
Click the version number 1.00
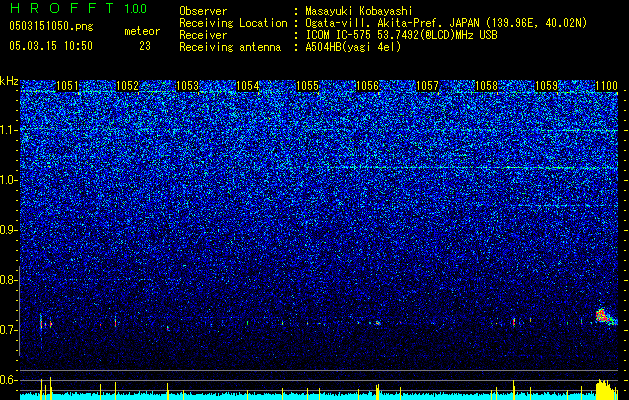click(x=135, y=8)
